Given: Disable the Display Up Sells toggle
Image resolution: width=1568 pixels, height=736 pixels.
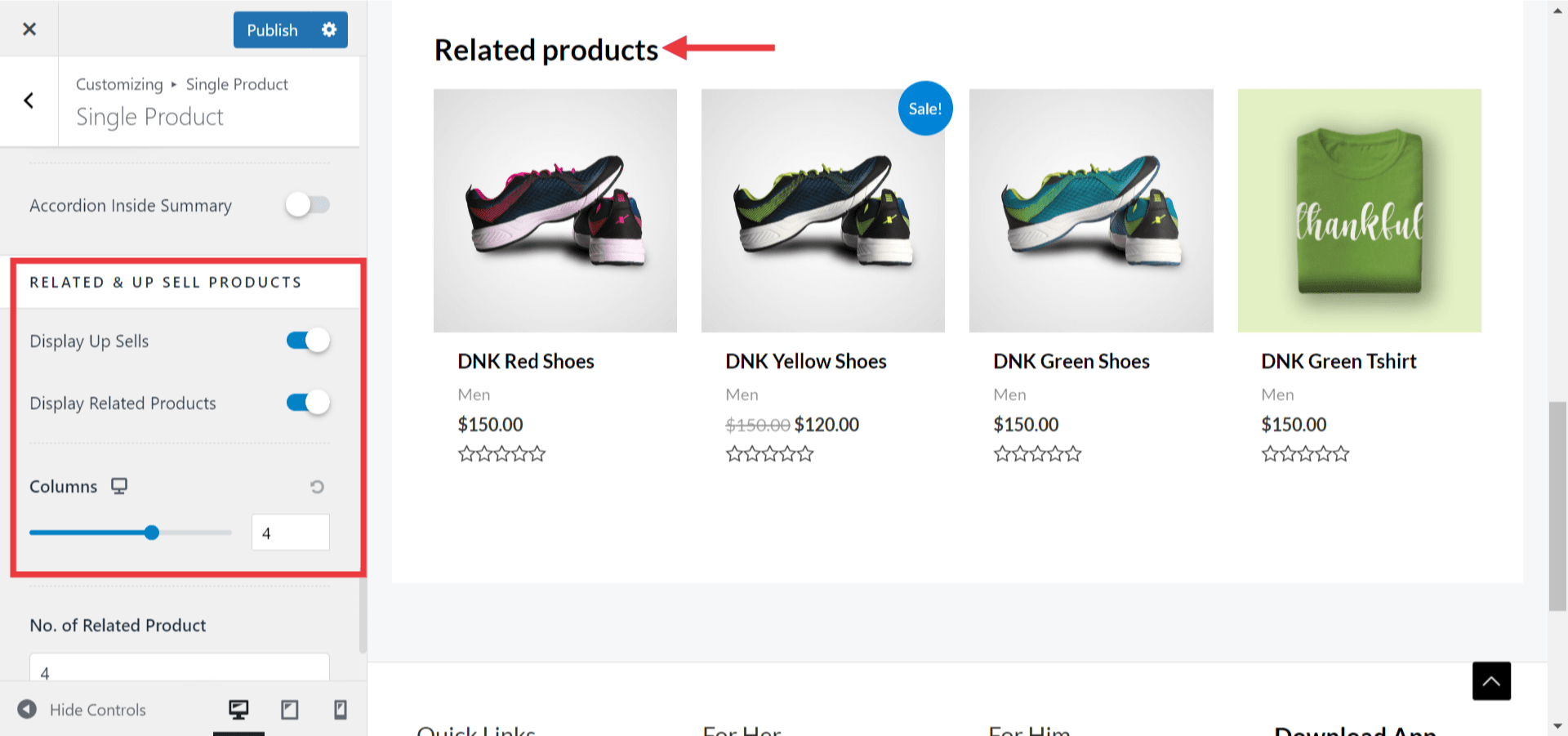Looking at the screenshot, I should 306,340.
